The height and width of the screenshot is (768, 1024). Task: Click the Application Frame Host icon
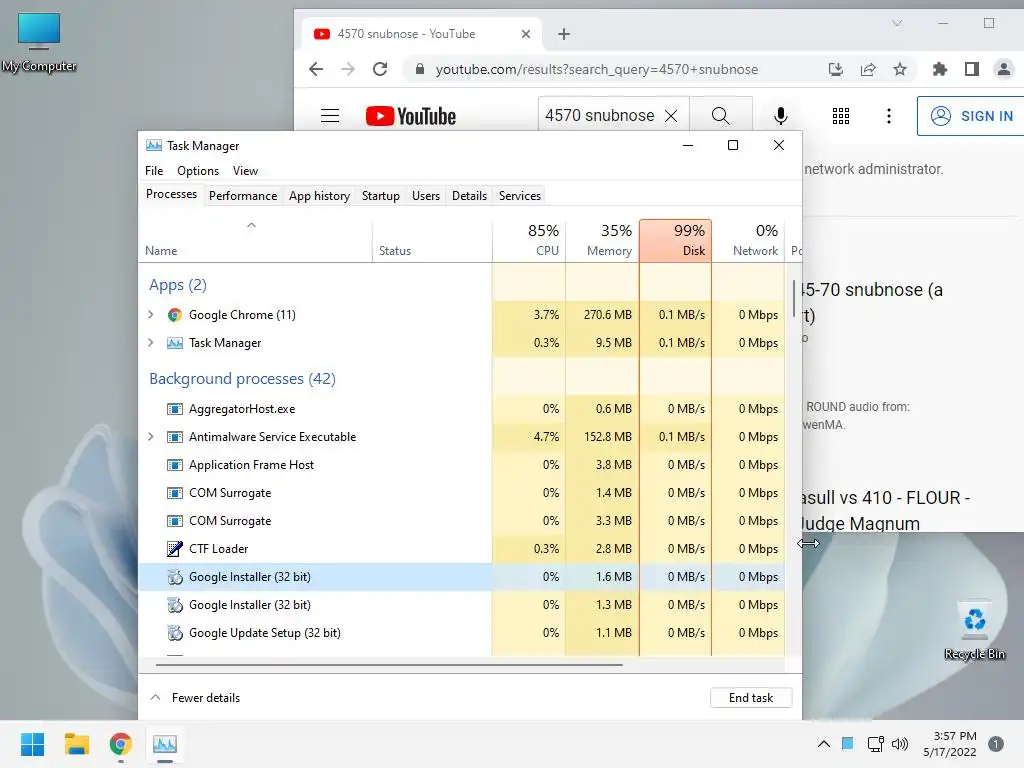click(174, 465)
